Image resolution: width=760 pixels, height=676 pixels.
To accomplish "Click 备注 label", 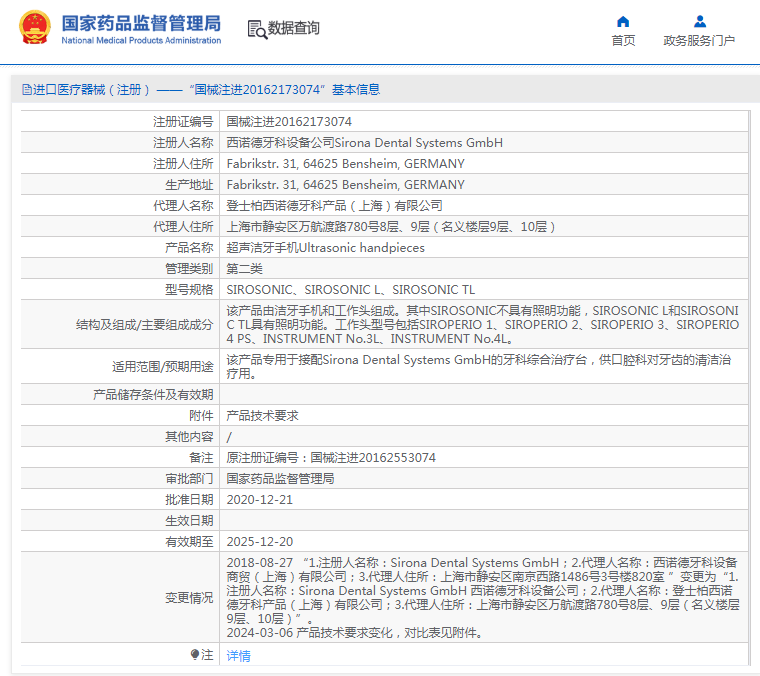I will coord(201,457).
